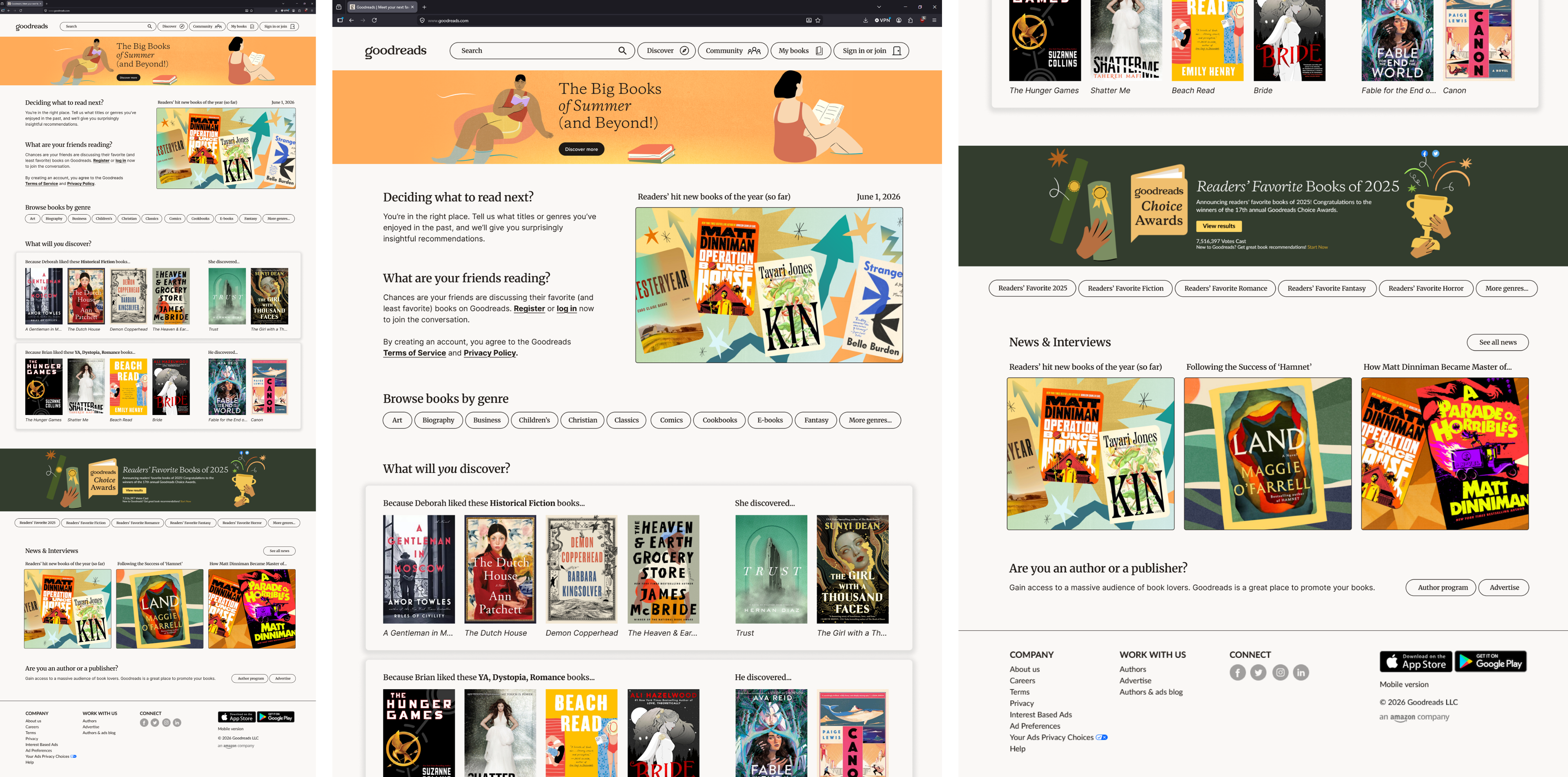Viewport: 1568px width, 777px height.
Task: Select Readers' Favorite Horror in the right panel
Action: [x=1426, y=289]
